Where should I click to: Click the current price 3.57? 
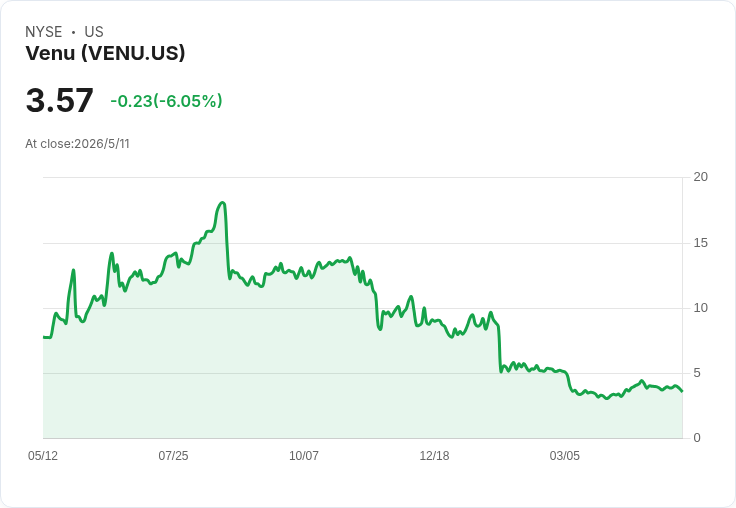click(60, 100)
